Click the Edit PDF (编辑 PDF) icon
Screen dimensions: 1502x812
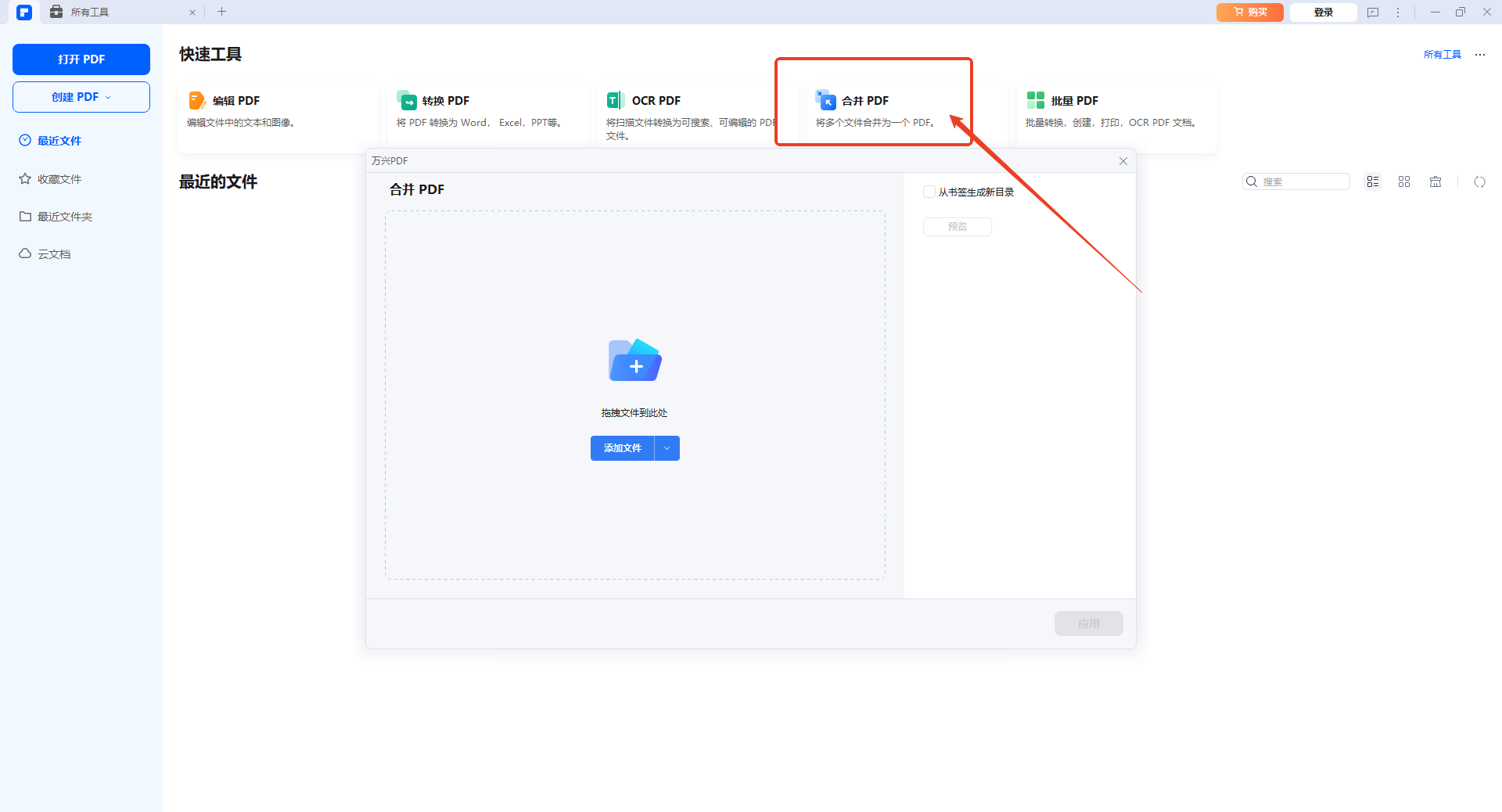[x=197, y=100]
